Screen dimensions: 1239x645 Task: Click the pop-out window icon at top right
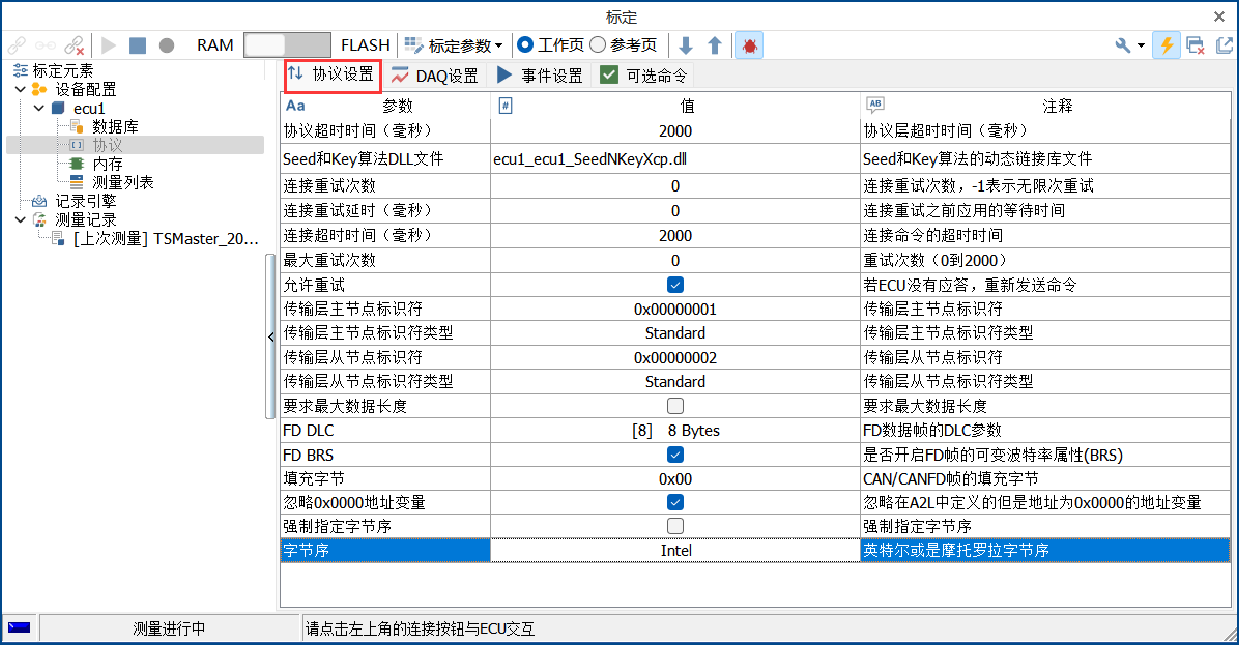(x=1224, y=45)
